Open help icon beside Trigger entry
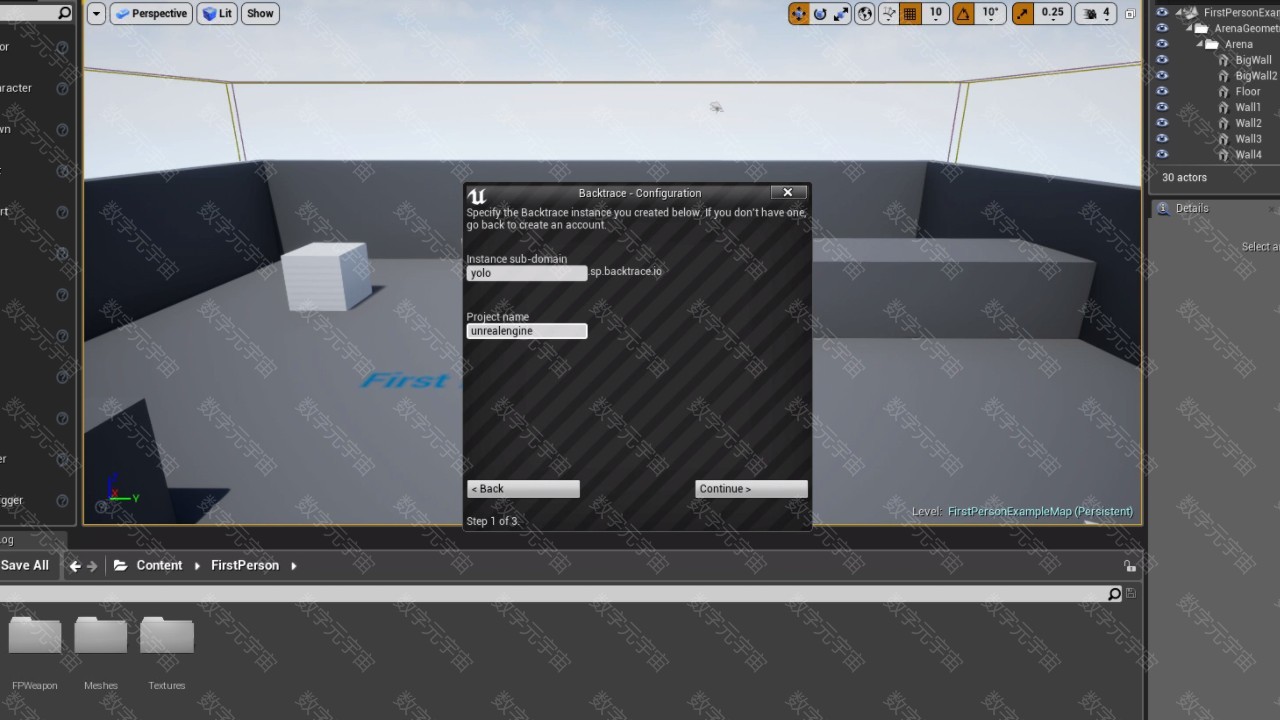The image size is (1280, 720). pos(62,500)
